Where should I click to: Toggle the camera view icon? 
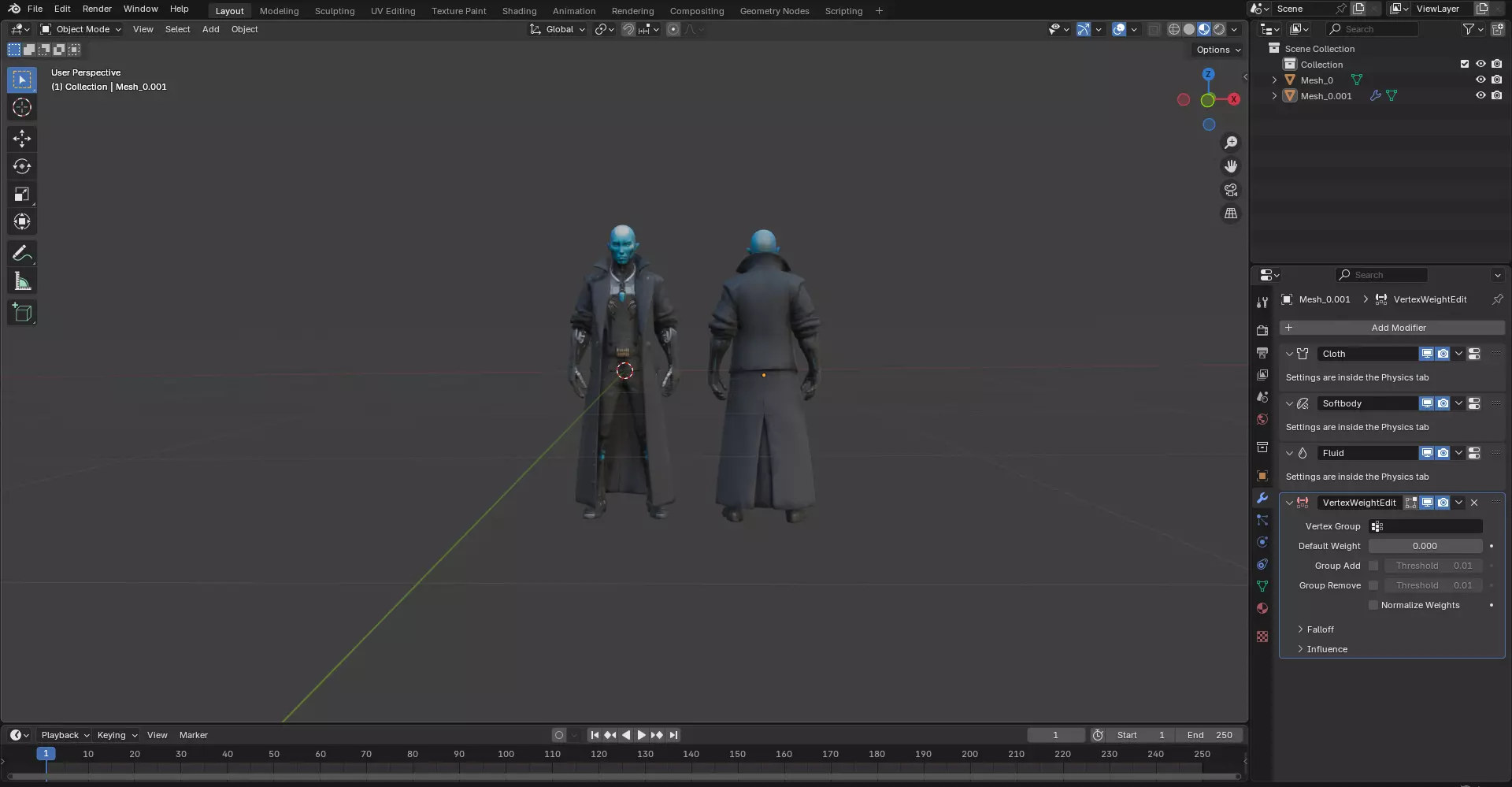pyautogui.click(x=1230, y=190)
